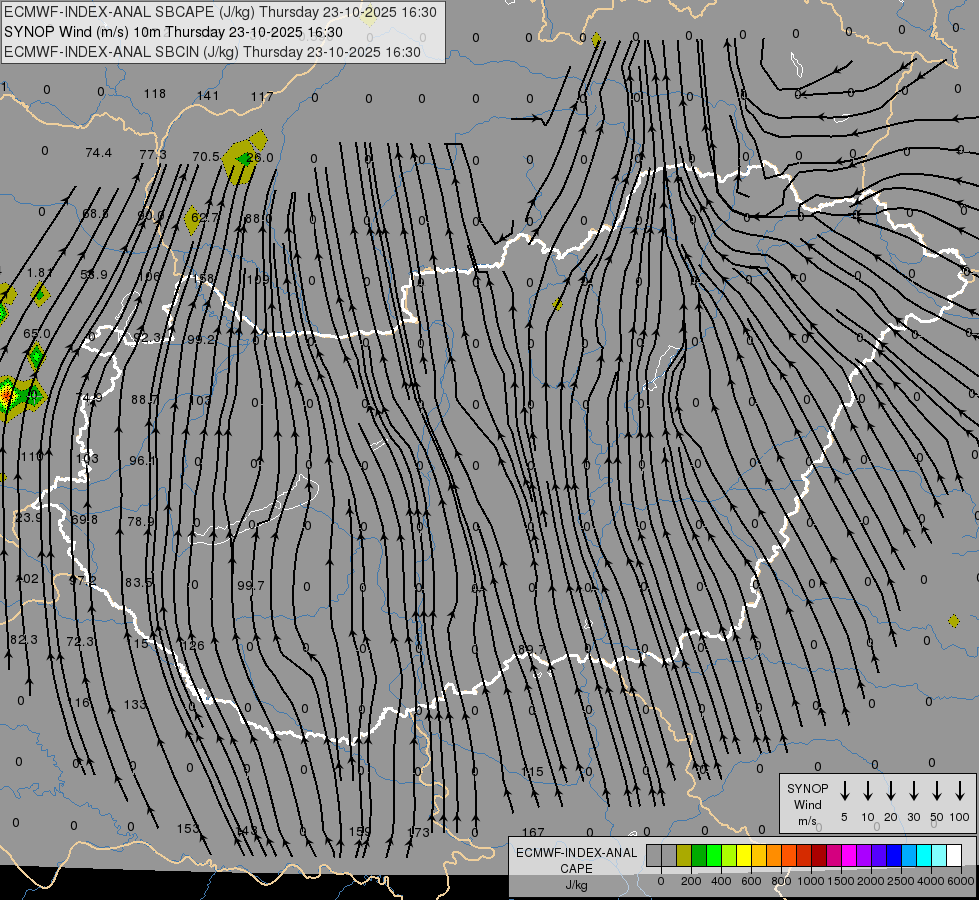Pick the olive swatch in CAPE legend

[684, 856]
